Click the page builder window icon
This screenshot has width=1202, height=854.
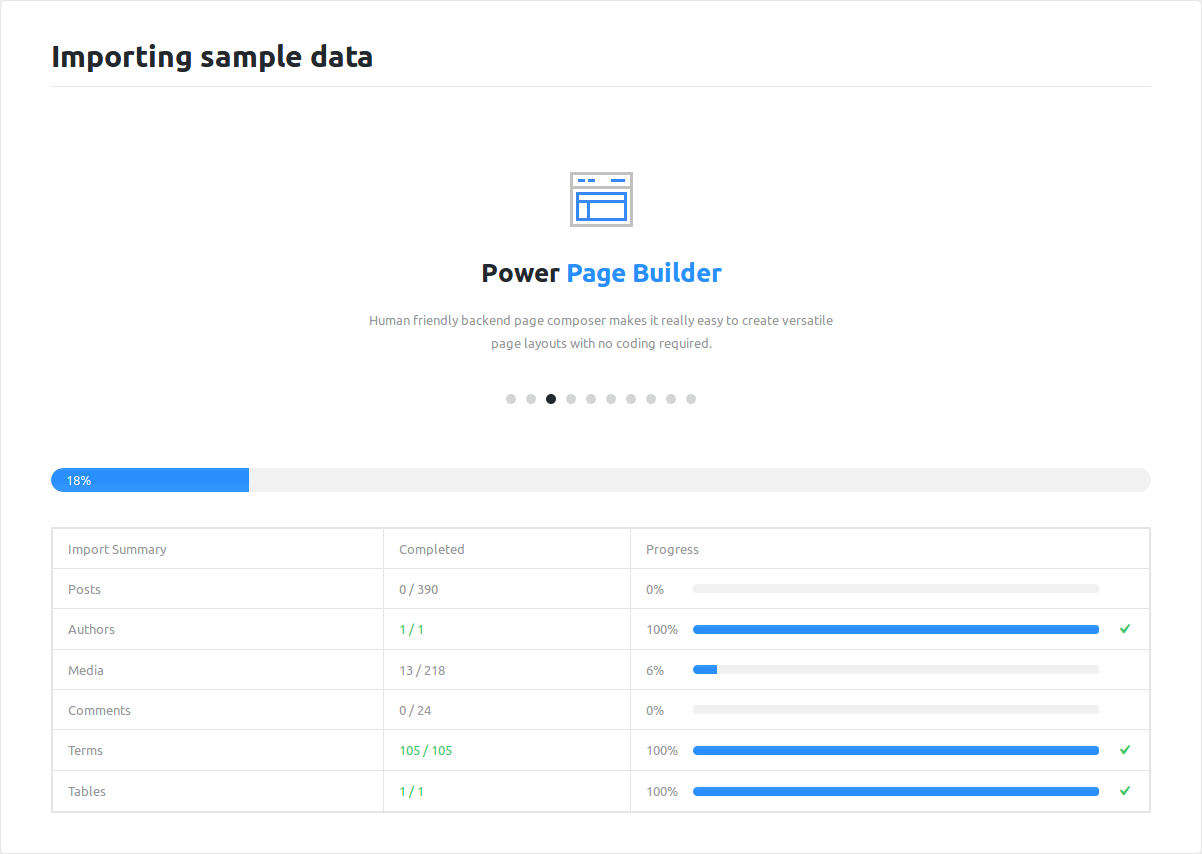point(601,199)
